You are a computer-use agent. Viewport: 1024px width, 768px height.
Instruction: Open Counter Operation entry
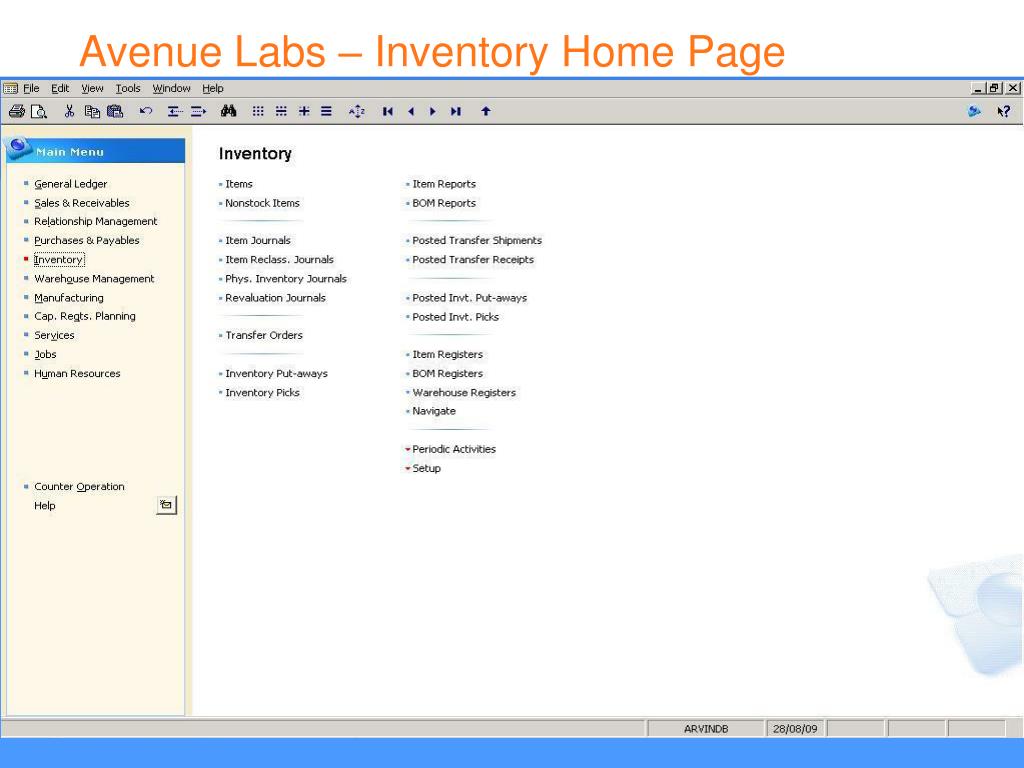79,487
